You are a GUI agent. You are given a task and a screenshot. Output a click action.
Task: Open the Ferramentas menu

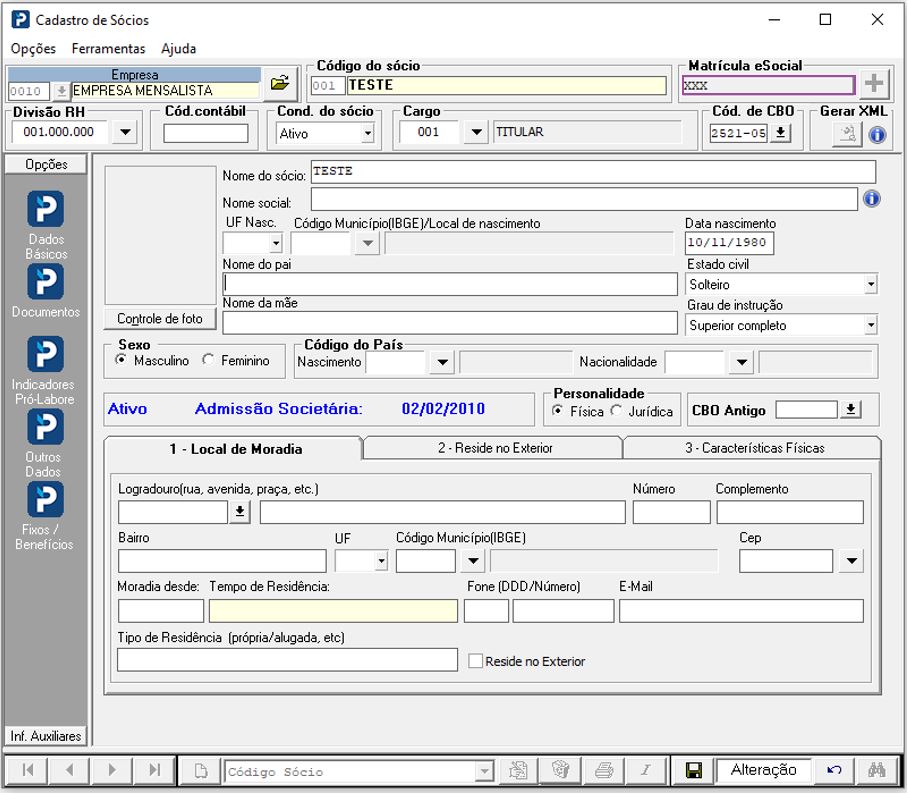[x=107, y=48]
